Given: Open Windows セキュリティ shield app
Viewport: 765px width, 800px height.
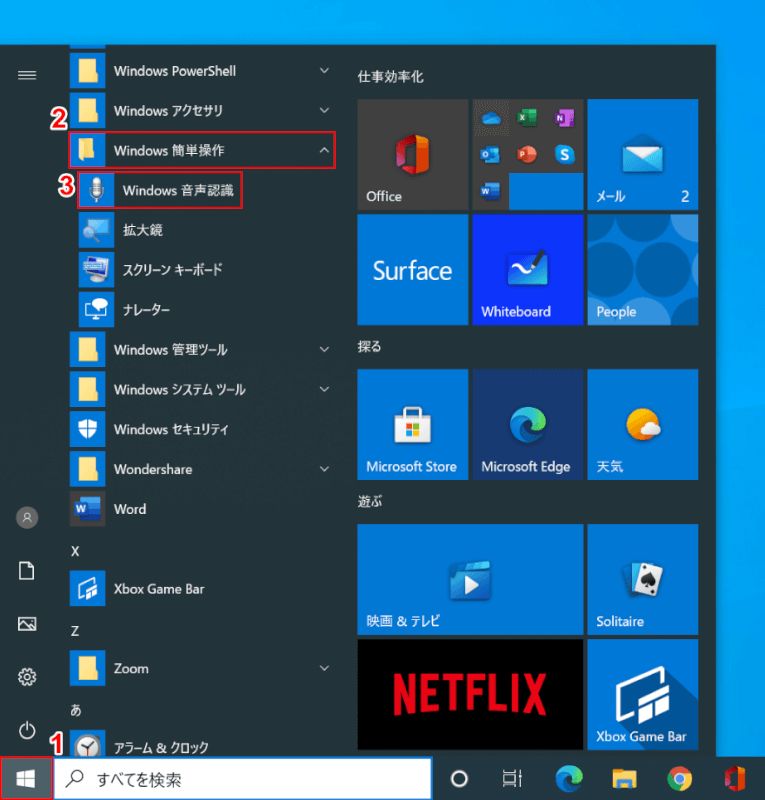Looking at the screenshot, I should (x=202, y=430).
